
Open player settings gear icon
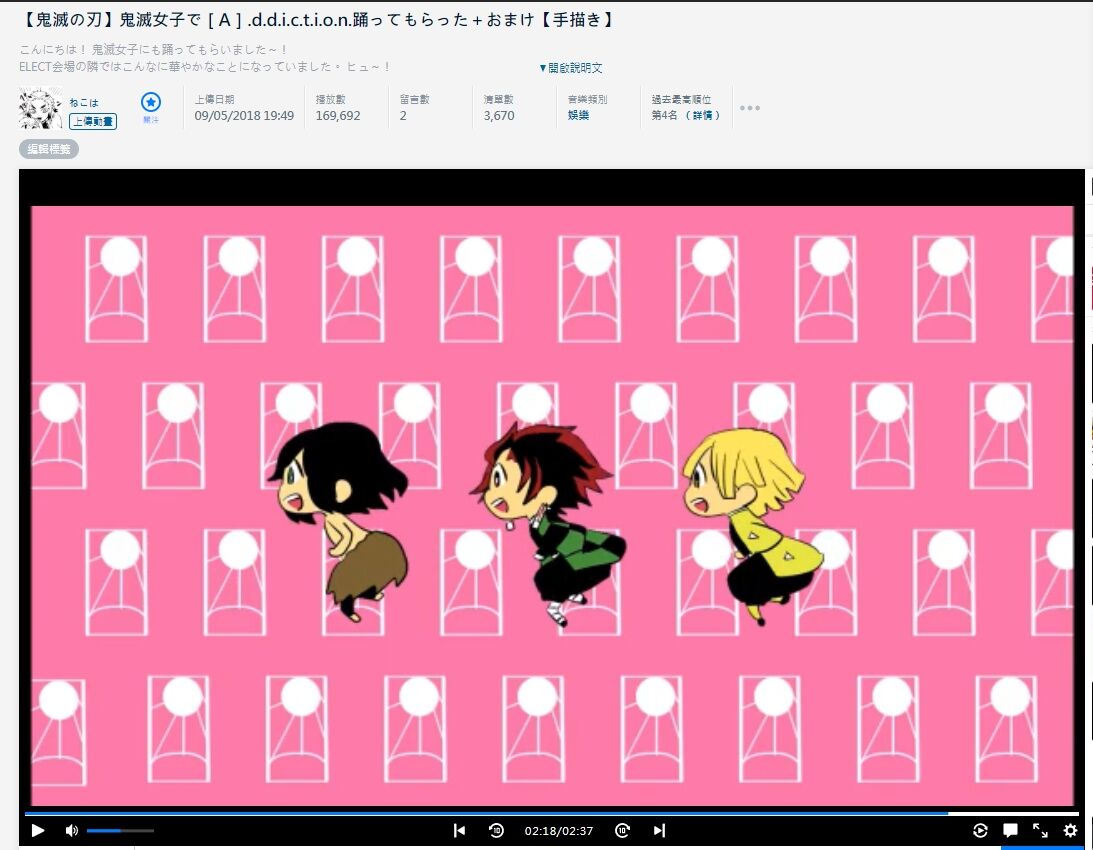coord(1071,830)
